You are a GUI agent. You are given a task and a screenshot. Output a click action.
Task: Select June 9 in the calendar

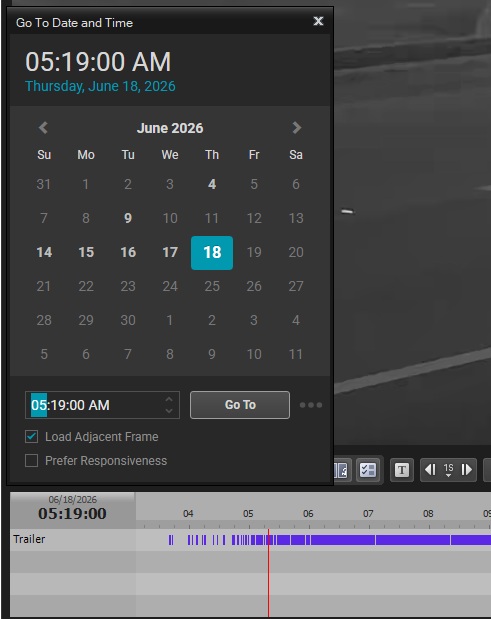click(127, 218)
